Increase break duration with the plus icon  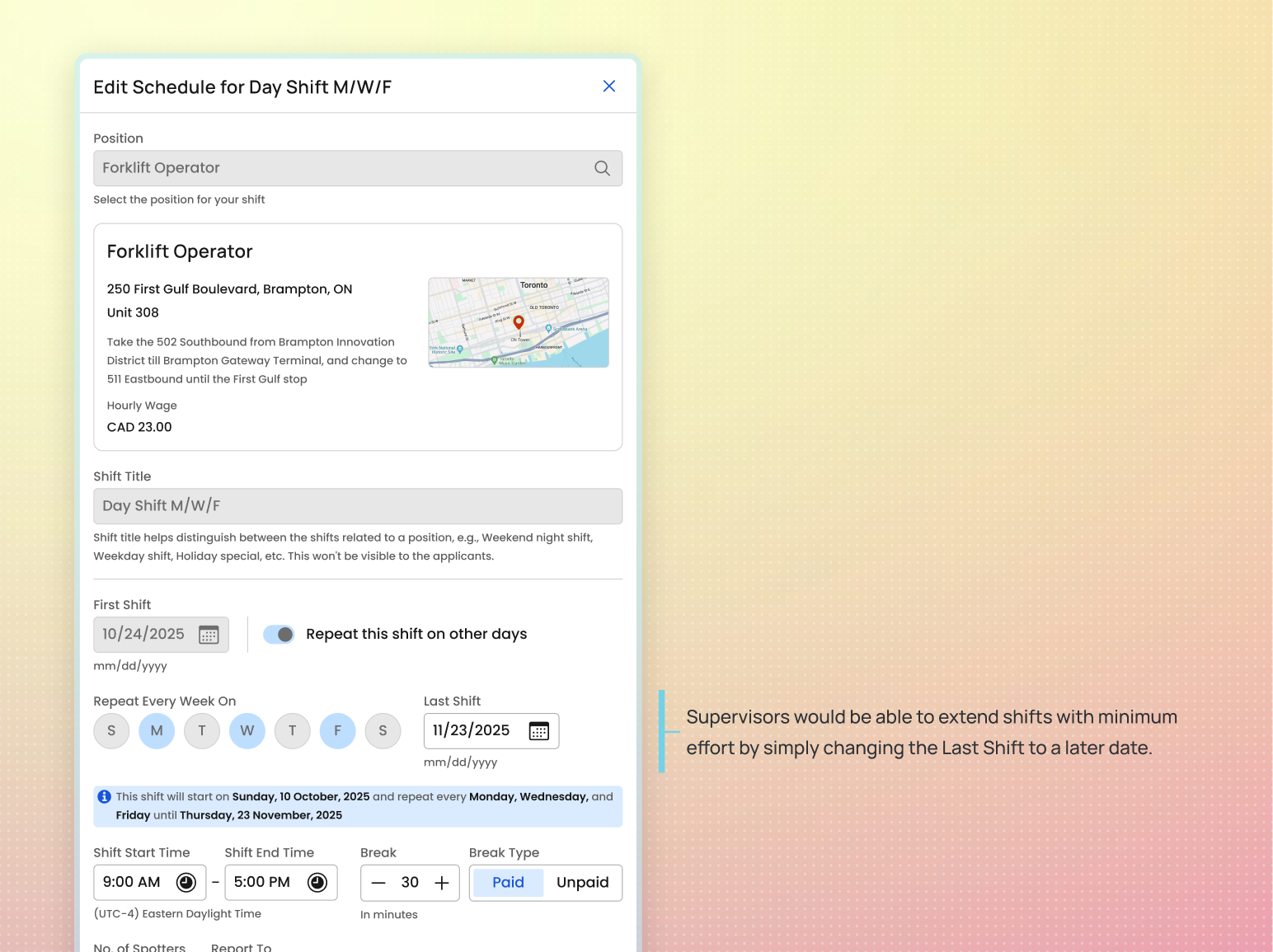tap(441, 882)
